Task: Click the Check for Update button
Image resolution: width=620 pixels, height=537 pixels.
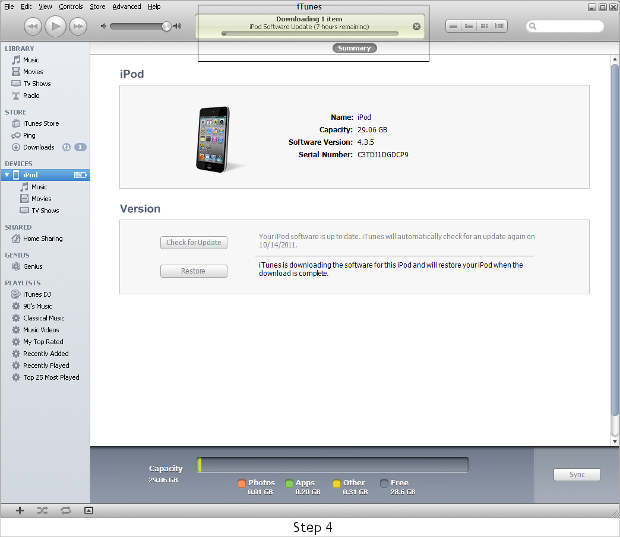Action: (x=194, y=242)
